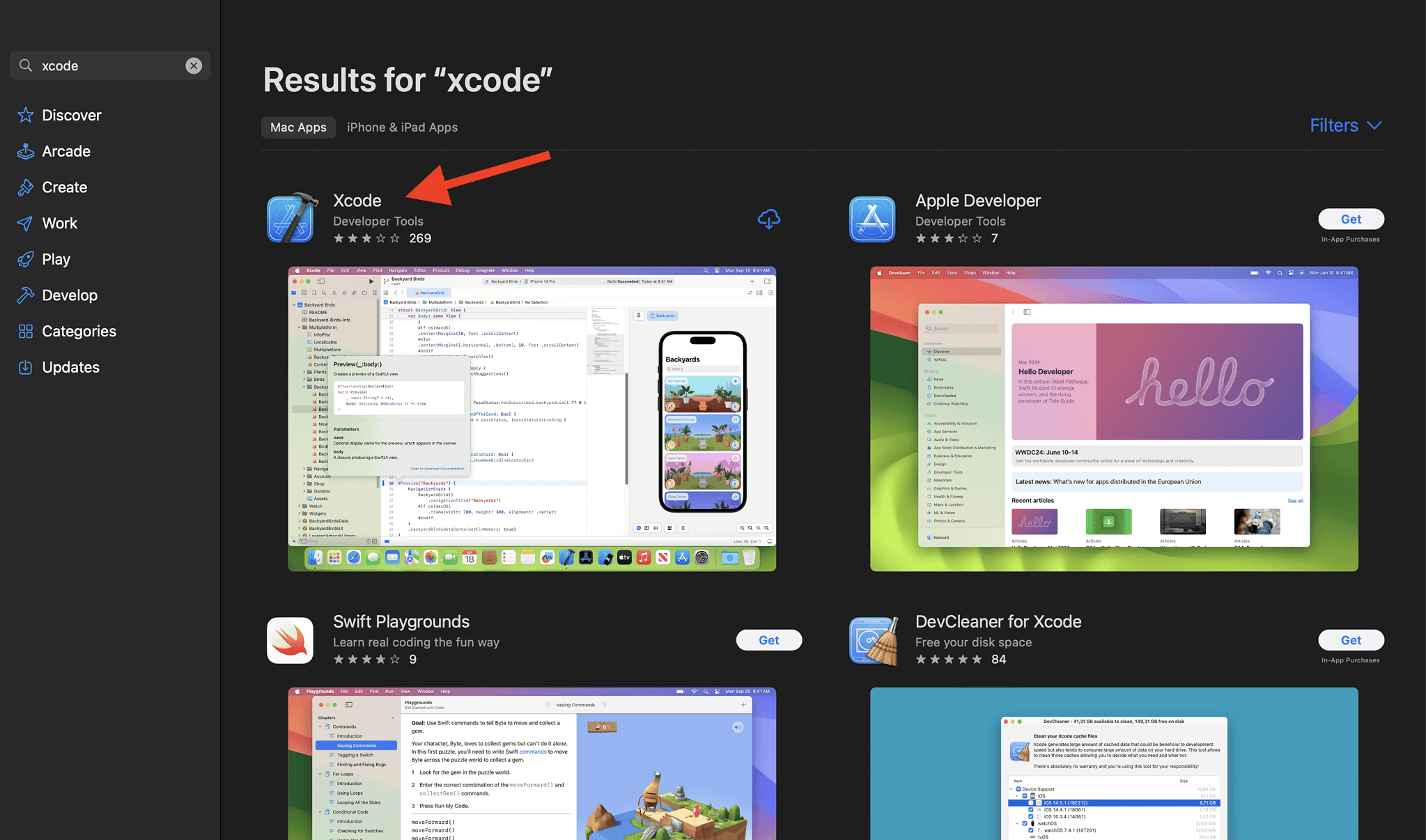
Task: Get Swift Playgrounds
Action: tap(768, 639)
